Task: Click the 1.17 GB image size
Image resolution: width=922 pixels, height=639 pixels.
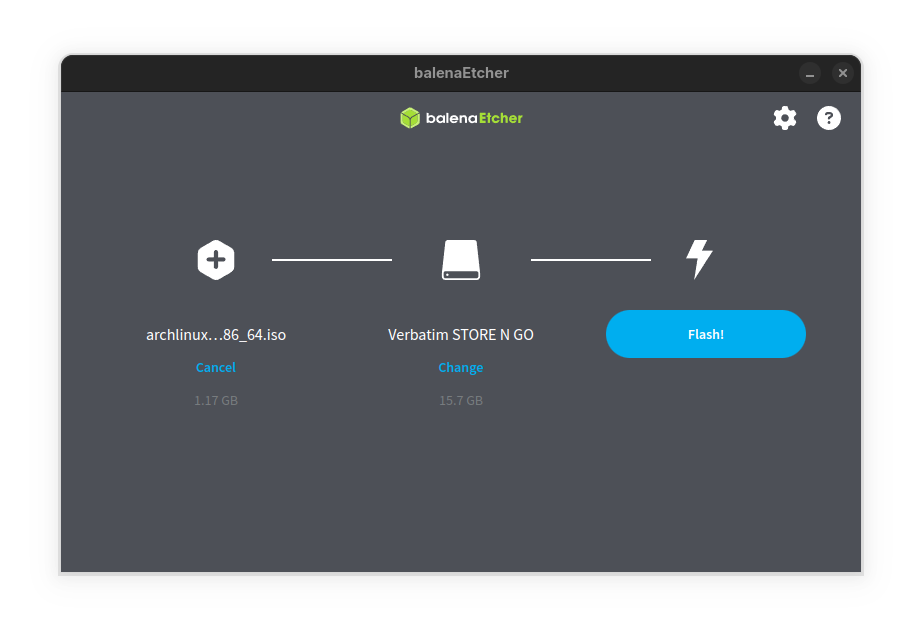Action: [216, 400]
